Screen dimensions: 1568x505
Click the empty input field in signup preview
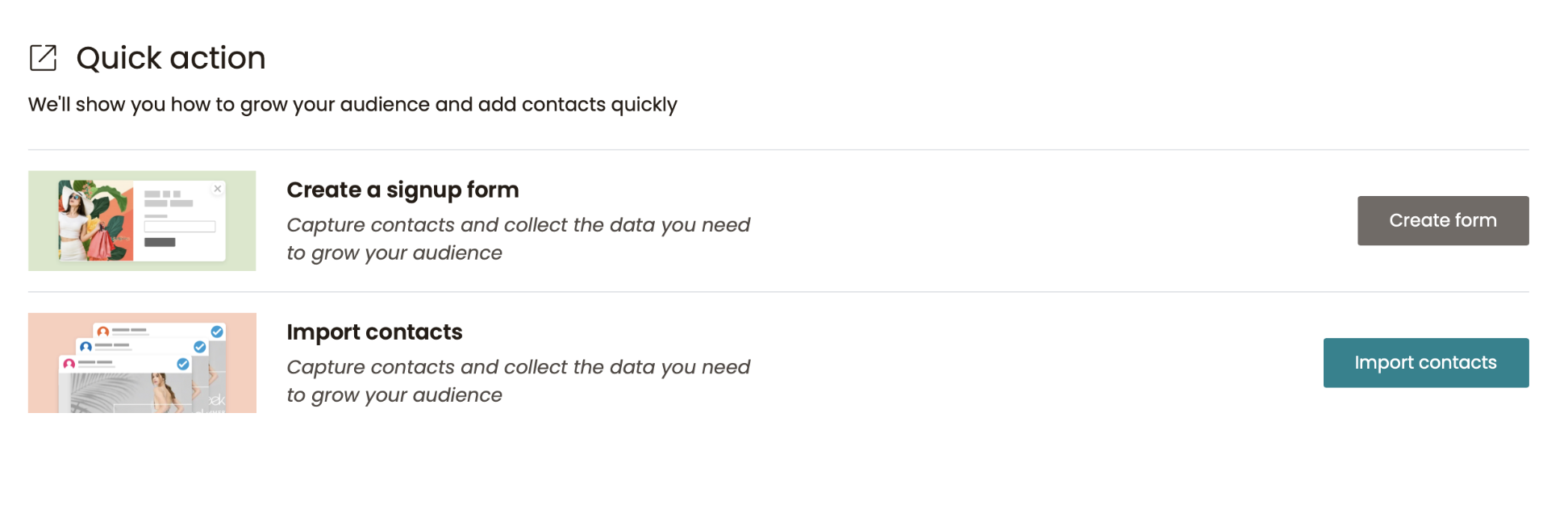coord(179,227)
